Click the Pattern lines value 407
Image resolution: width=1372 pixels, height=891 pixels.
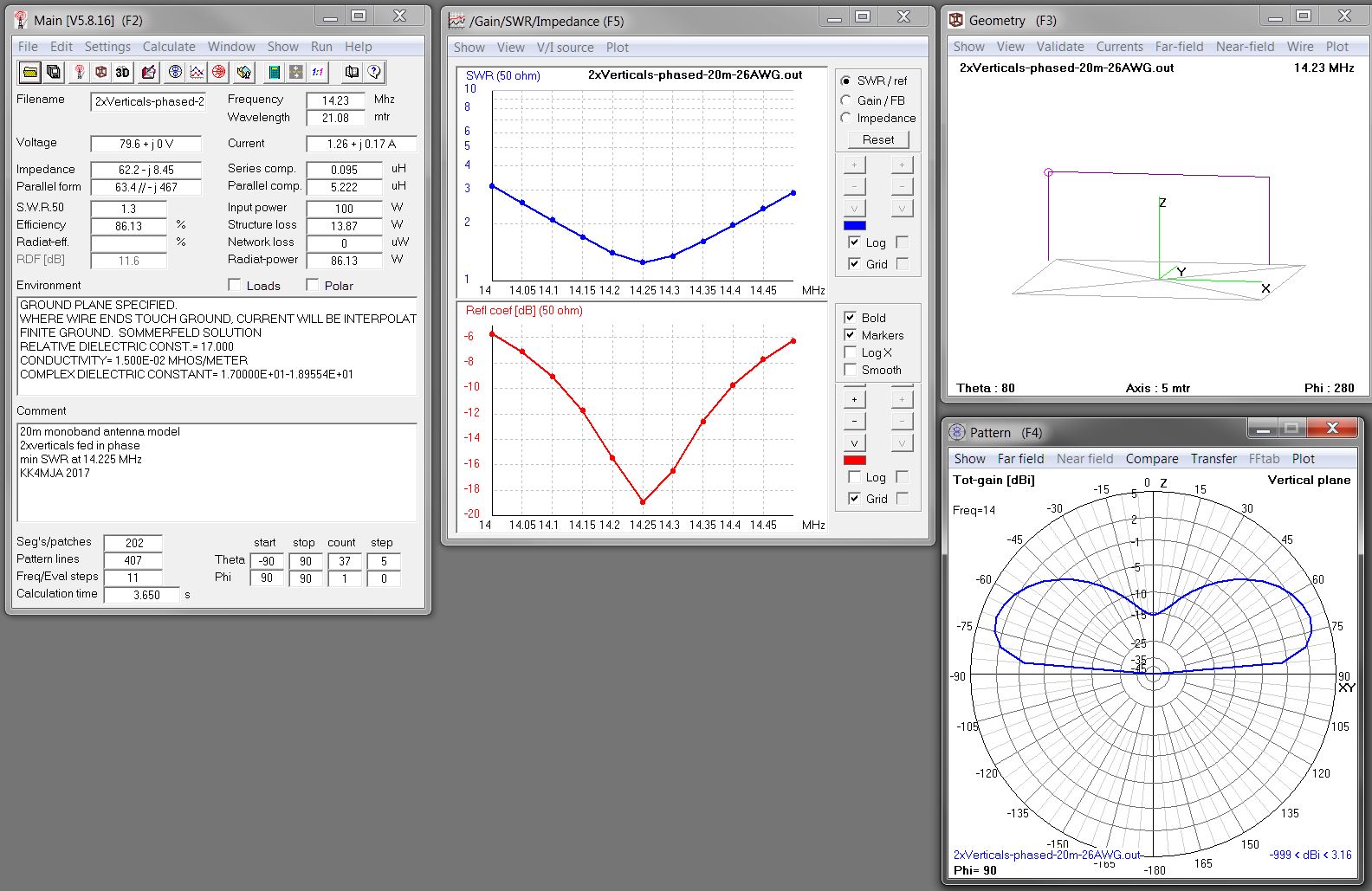(x=133, y=560)
